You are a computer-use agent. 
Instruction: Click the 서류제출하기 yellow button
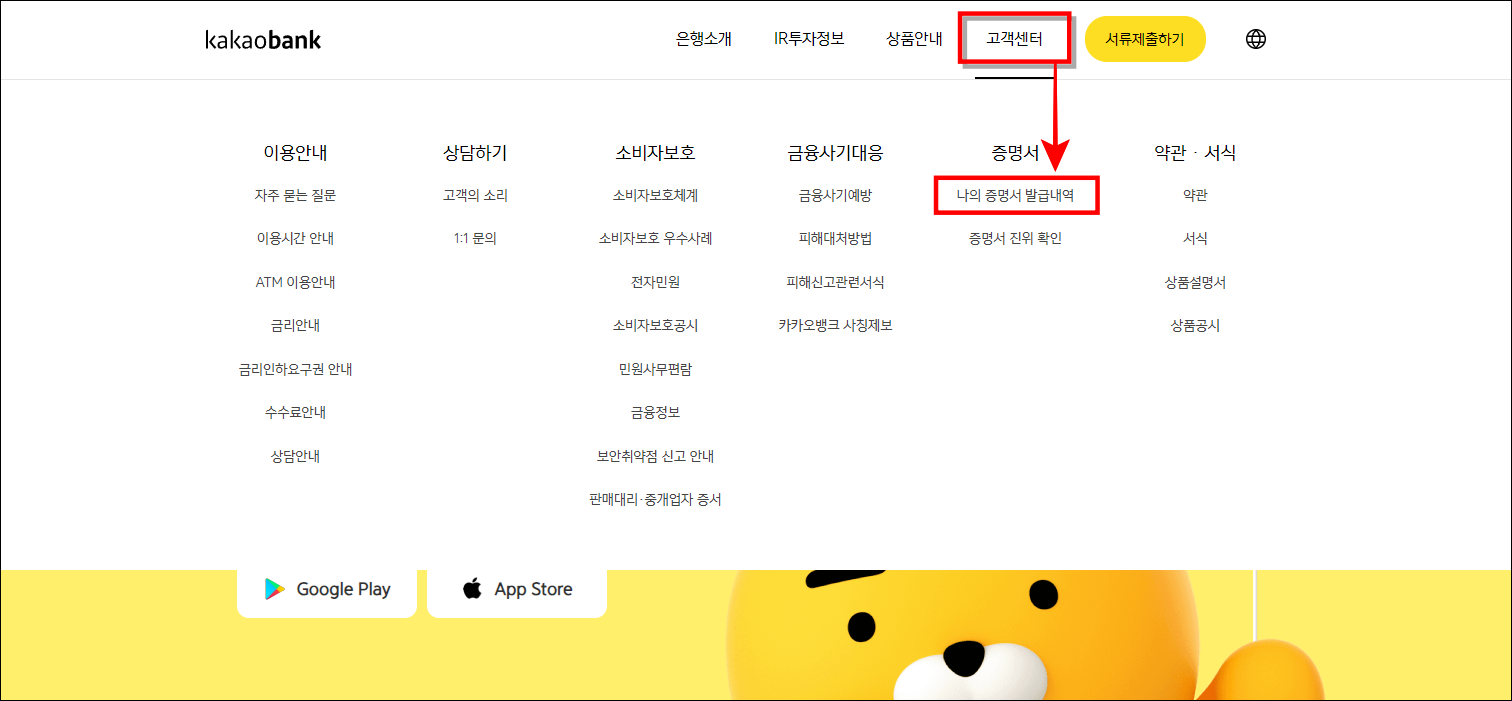(x=1145, y=39)
